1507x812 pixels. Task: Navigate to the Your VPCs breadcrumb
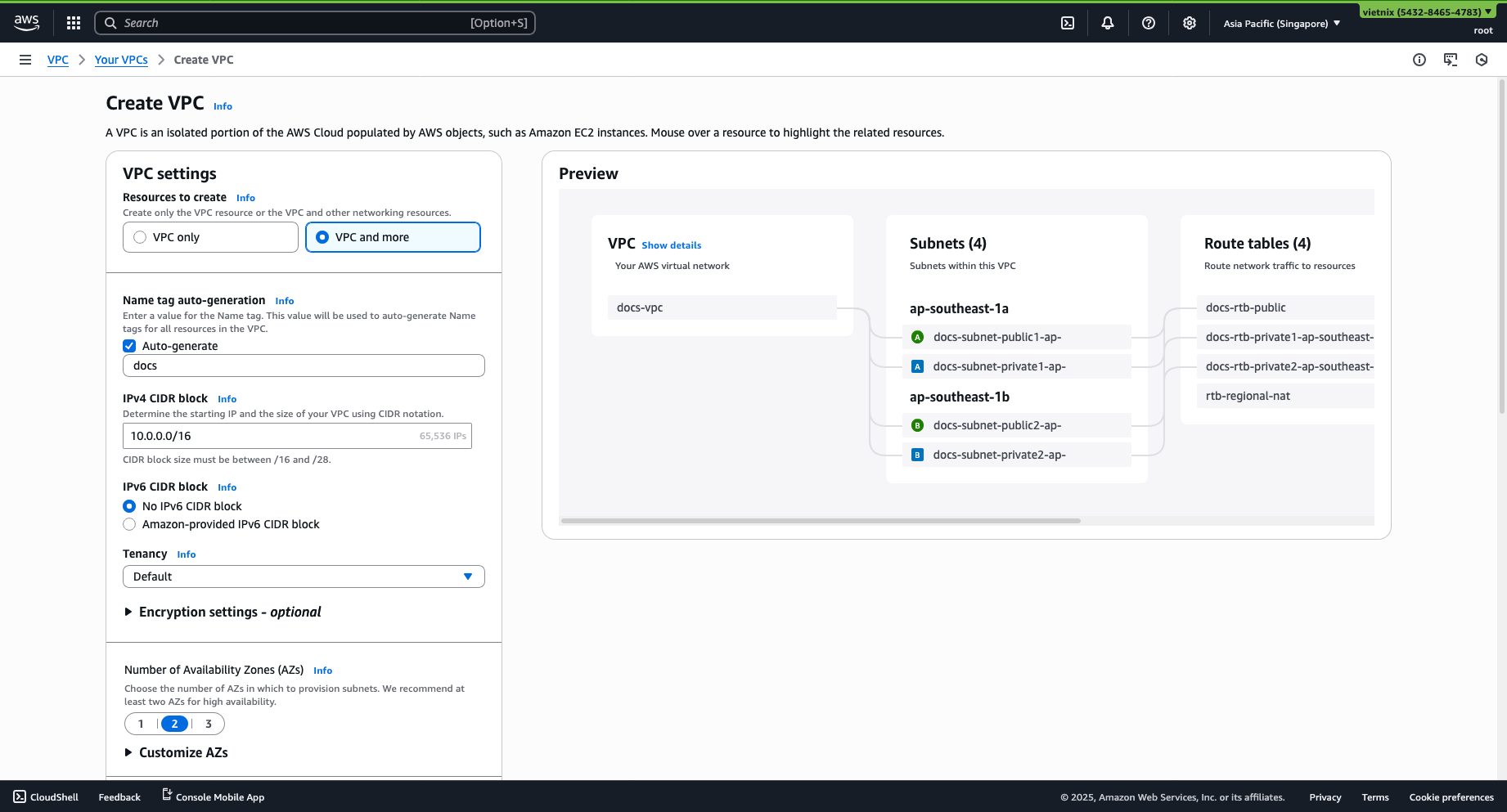coord(121,59)
